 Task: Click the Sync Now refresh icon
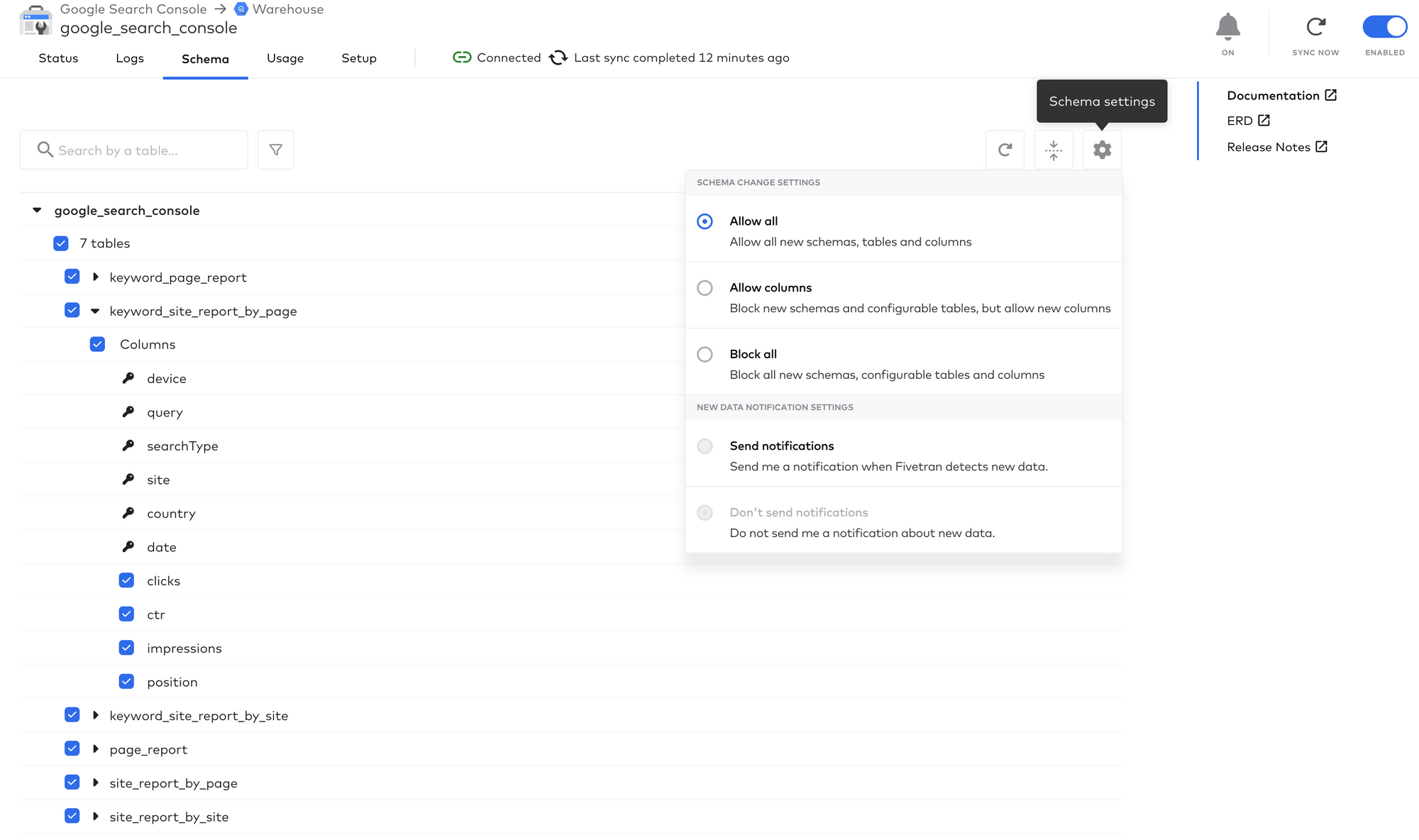click(x=1315, y=27)
